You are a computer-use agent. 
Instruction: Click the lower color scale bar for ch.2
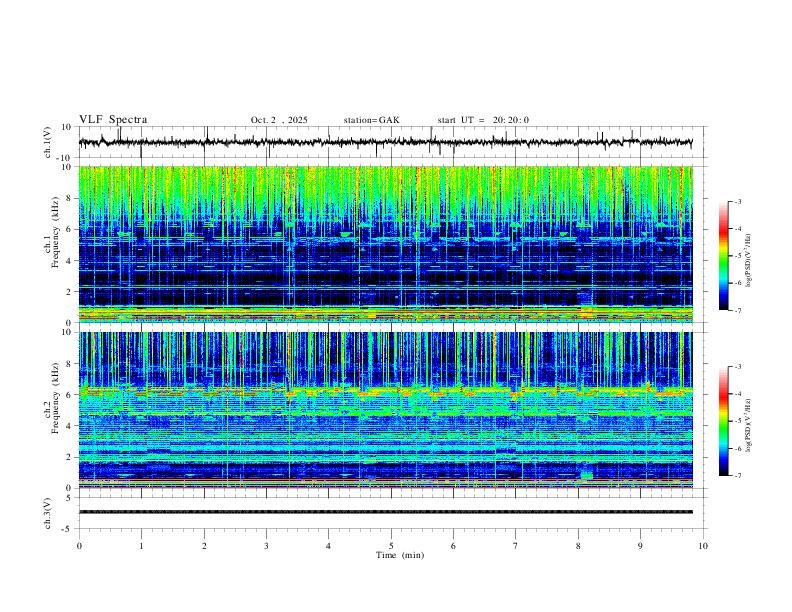723,421
